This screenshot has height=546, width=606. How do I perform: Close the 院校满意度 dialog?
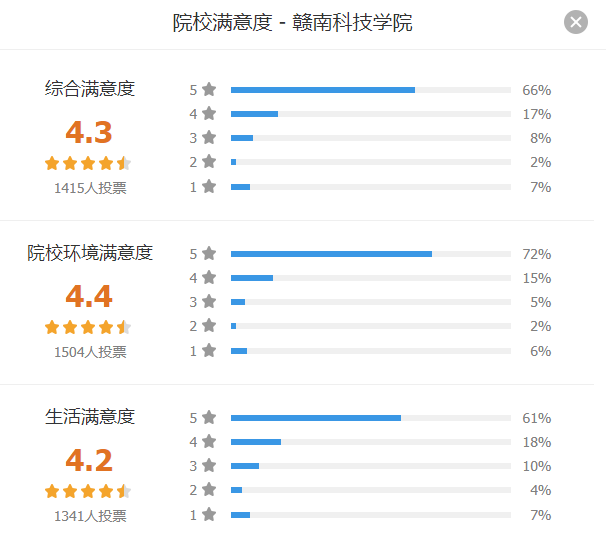tap(575, 22)
